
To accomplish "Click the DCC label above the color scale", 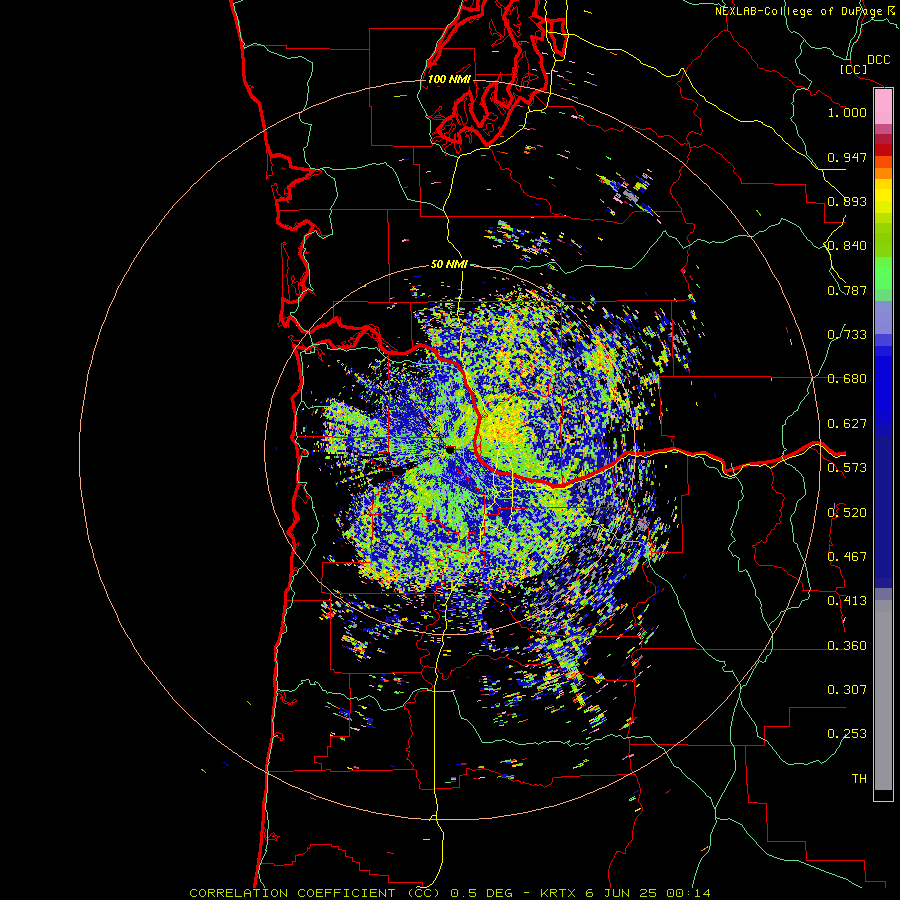I will [879, 60].
